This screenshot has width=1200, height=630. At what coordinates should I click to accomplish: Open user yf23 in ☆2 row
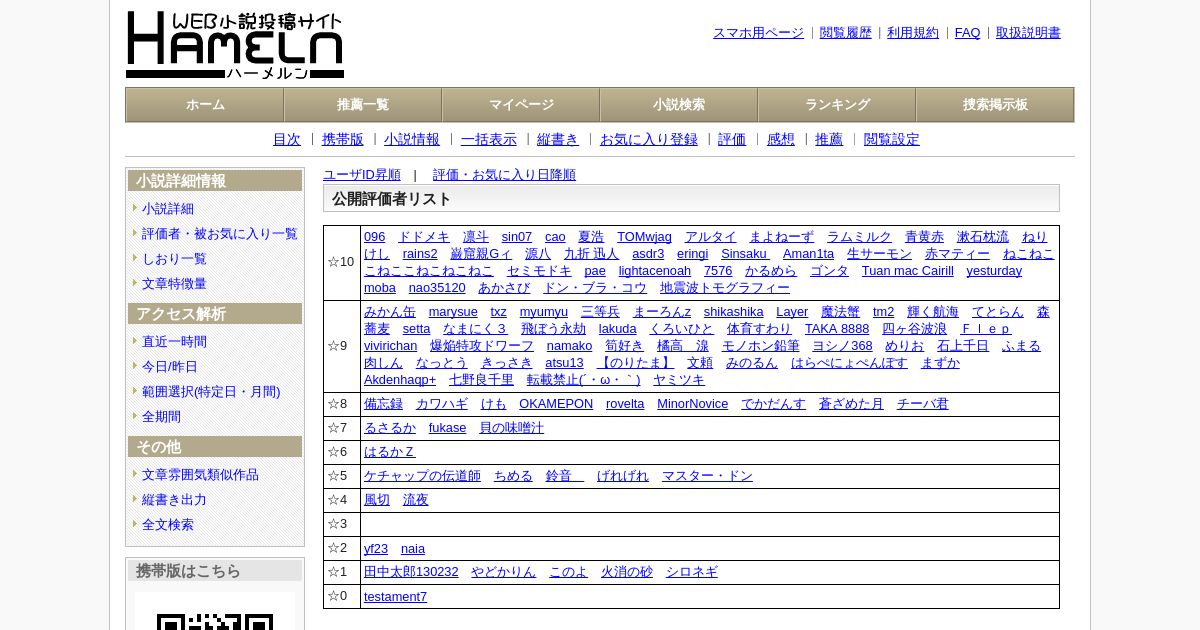[x=376, y=549]
